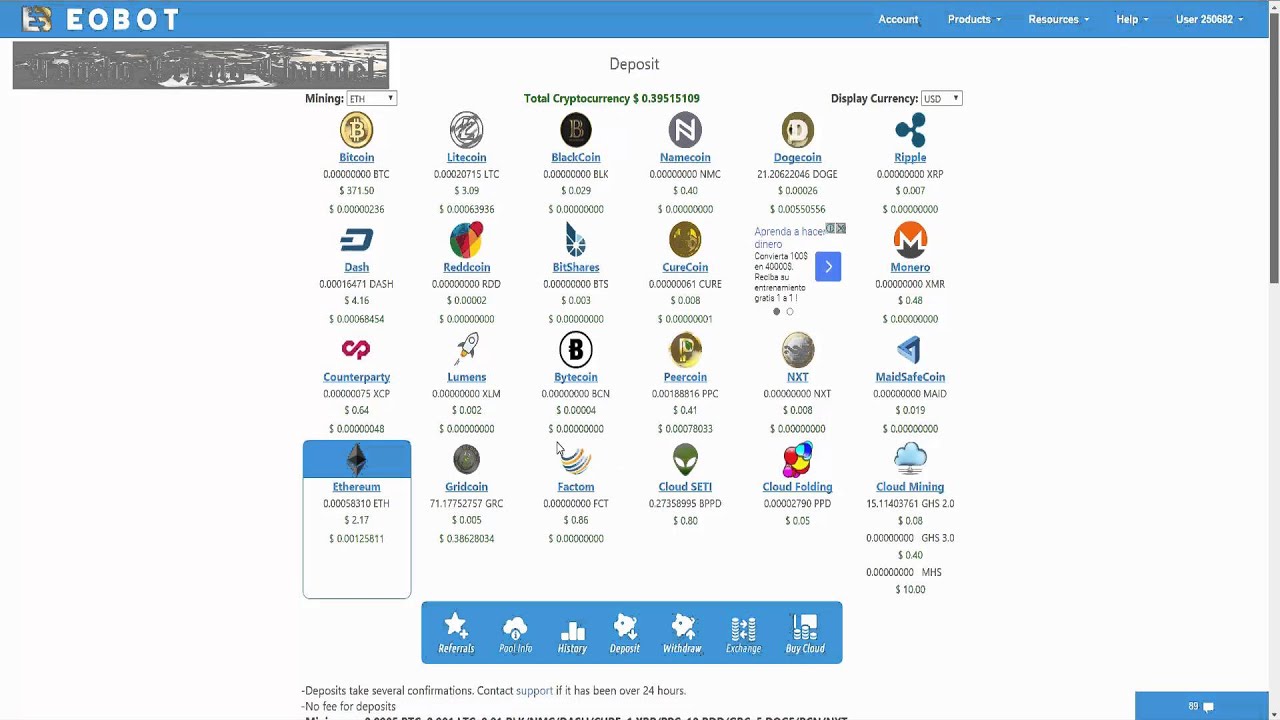Viewport: 1280px width, 720px height.
Task: Select the BlackCoin icon
Action: pos(576,130)
